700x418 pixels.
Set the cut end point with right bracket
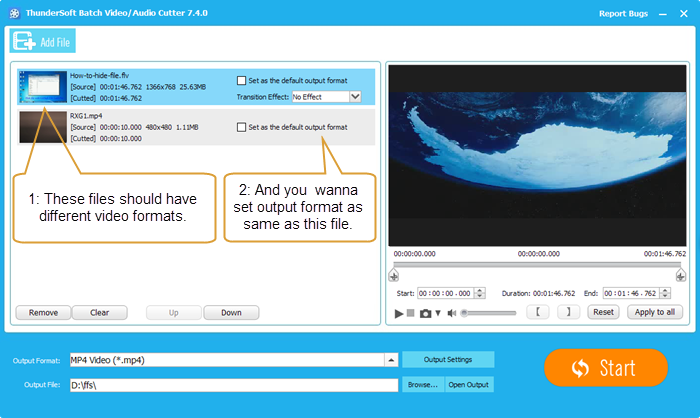[567, 312]
